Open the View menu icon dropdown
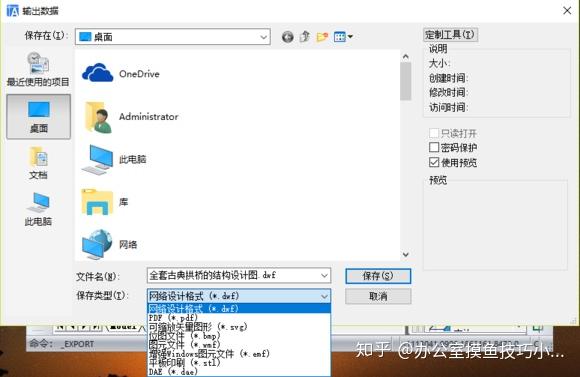The width and height of the screenshot is (580, 377). (343, 37)
